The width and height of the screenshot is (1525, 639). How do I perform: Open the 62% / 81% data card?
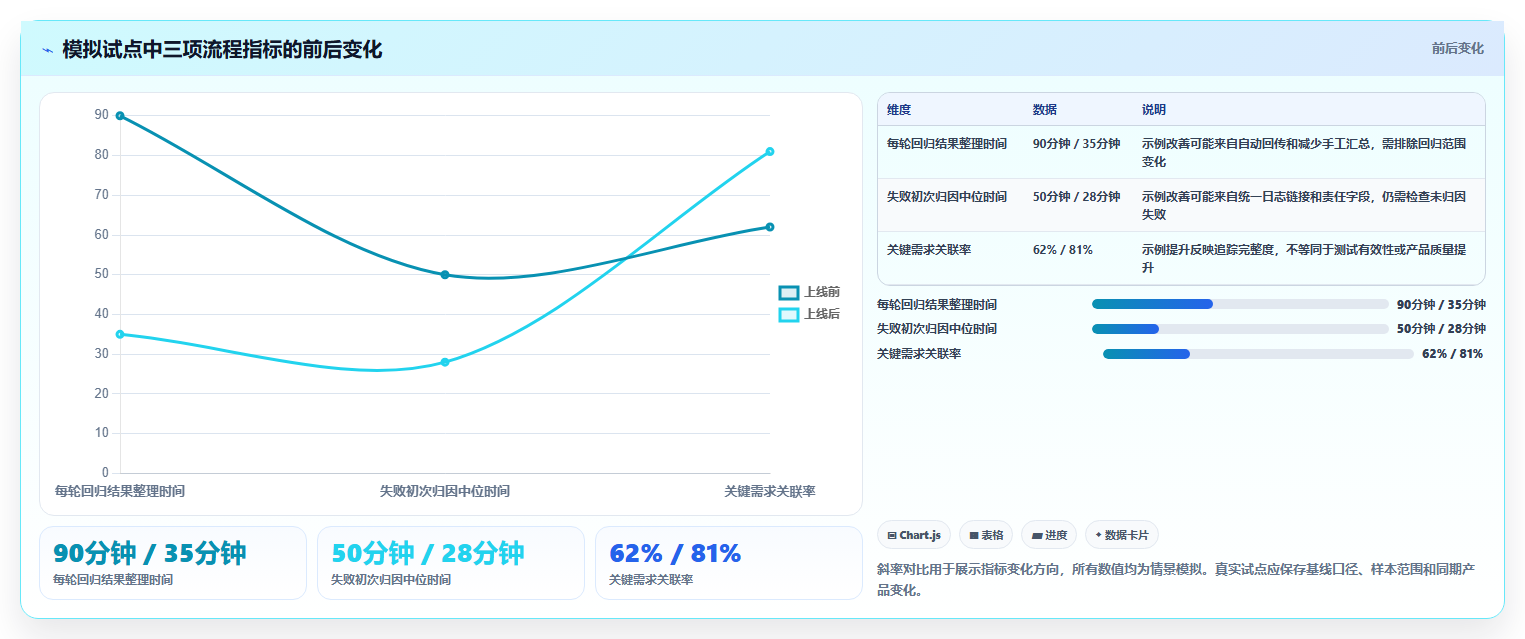point(729,563)
